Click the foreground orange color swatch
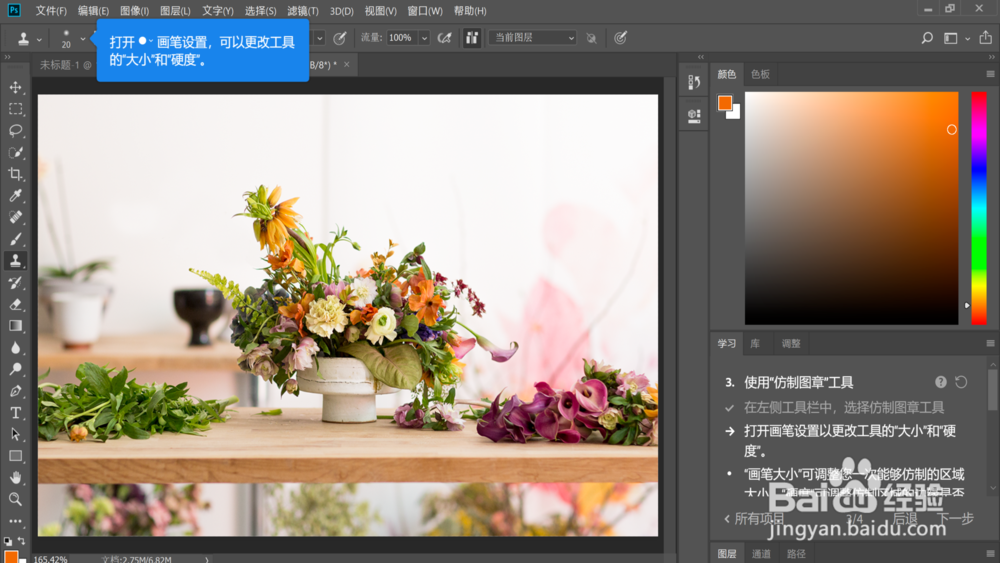Viewport: 1000px width, 563px height. tap(724, 103)
